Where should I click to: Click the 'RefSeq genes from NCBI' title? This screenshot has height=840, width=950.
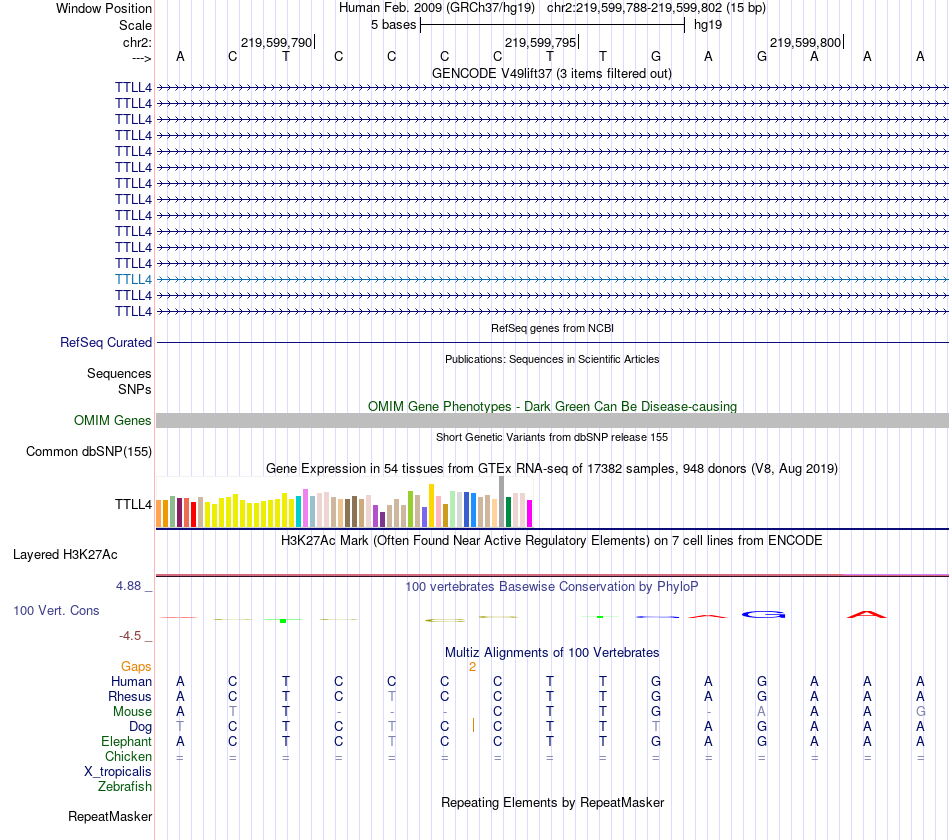(x=552, y=328)
